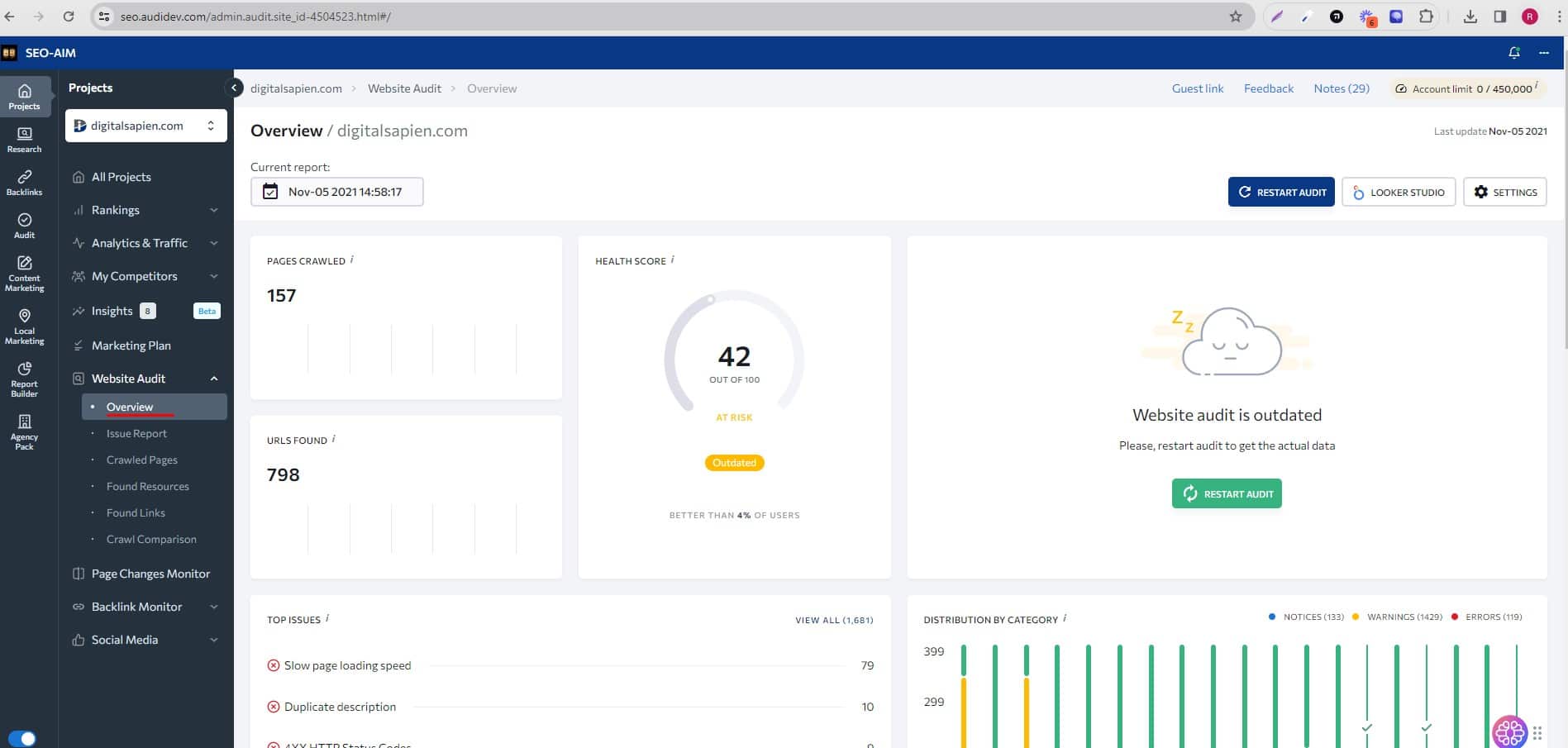Open the Guest link
This screenshot has height=748, width=1568.
tap(1197, 88)
